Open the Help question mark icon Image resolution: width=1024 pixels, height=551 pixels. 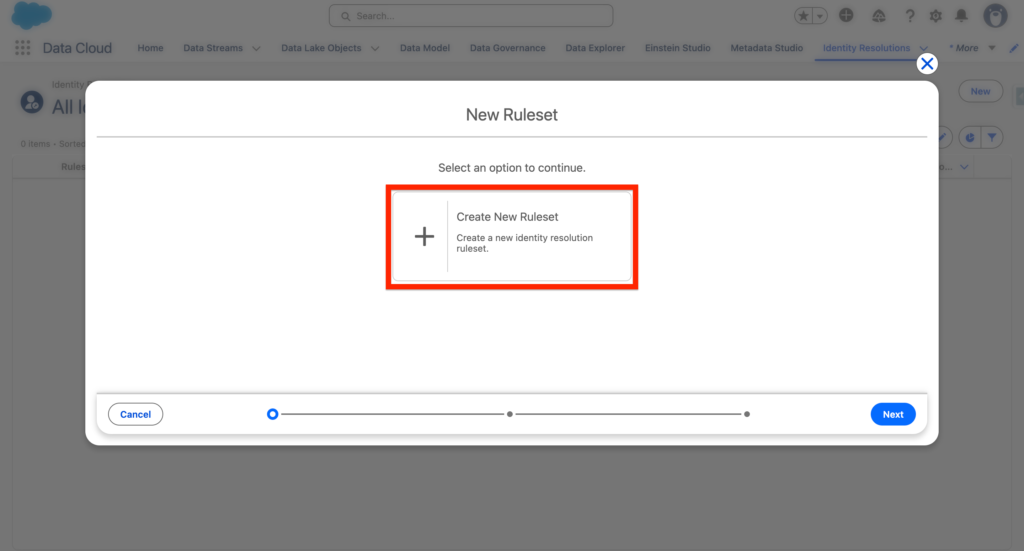click(x=910, y=16)
